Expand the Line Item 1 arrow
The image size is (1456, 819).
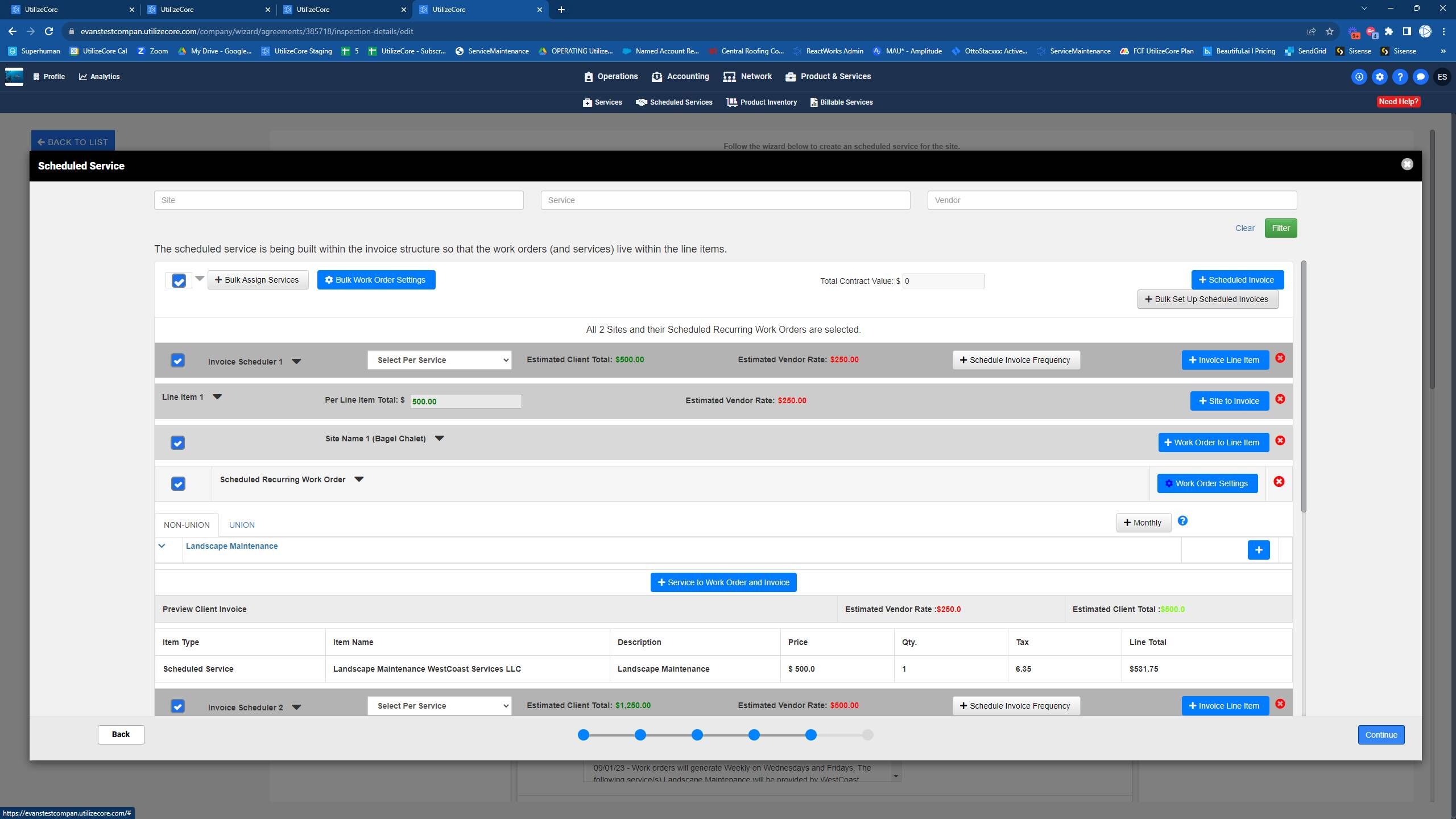point(217,397)
